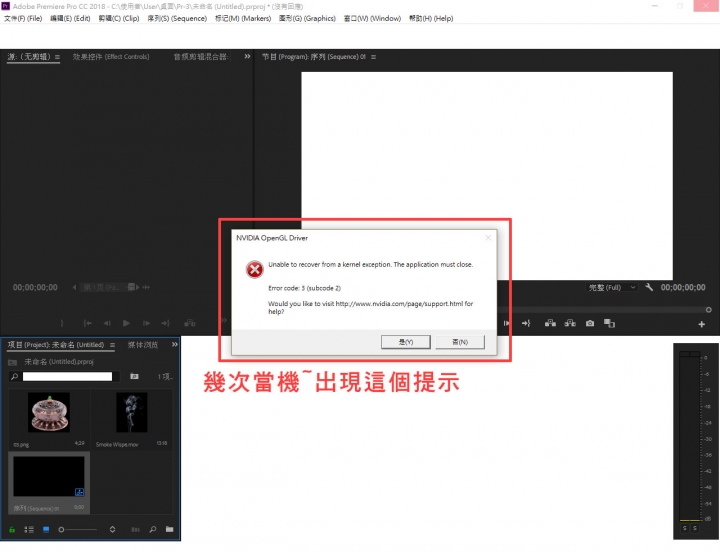
Task: Click the Program monitor zoom scrollbar handle
Action: pos(709,310)
